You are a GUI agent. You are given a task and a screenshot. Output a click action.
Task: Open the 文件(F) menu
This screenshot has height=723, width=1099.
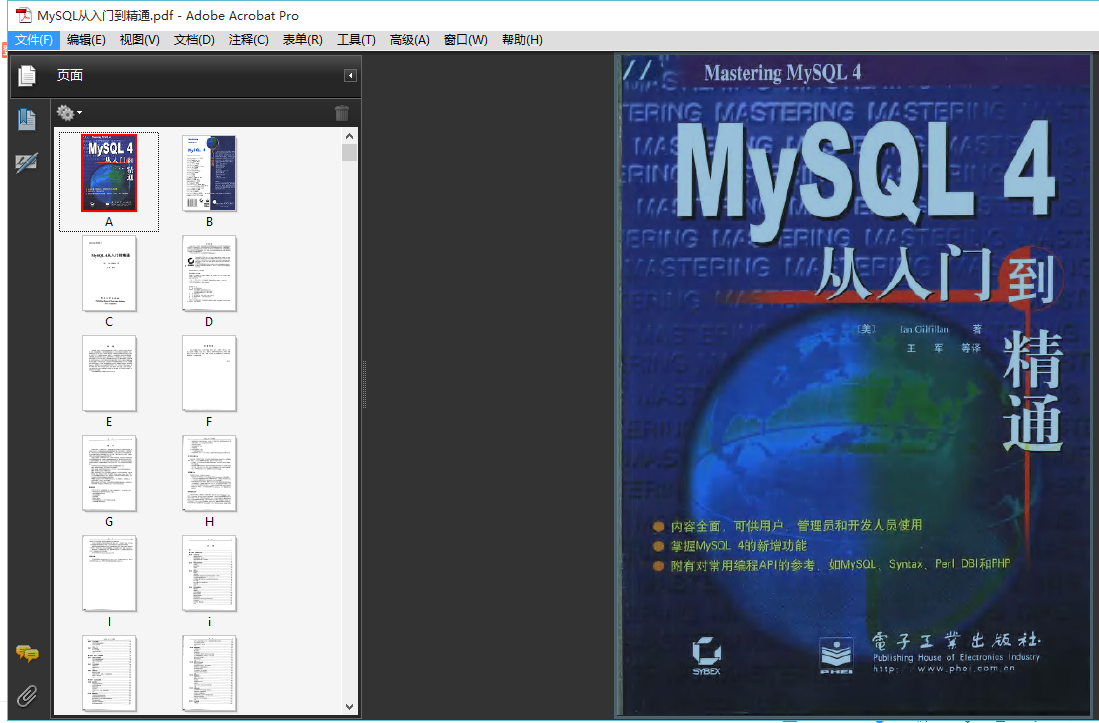click(34, 40)
